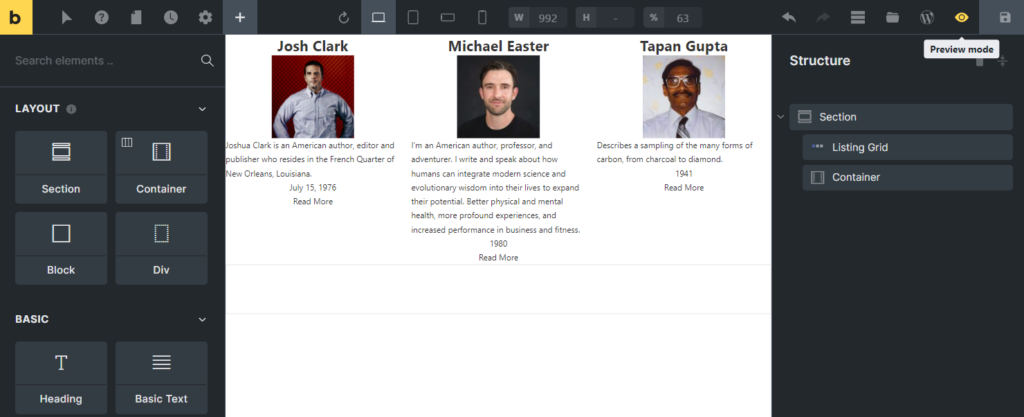This screenshot has width=1024, height=417.
Task: Click the Michael Easter heading
Action: click(x=498, y=46)
